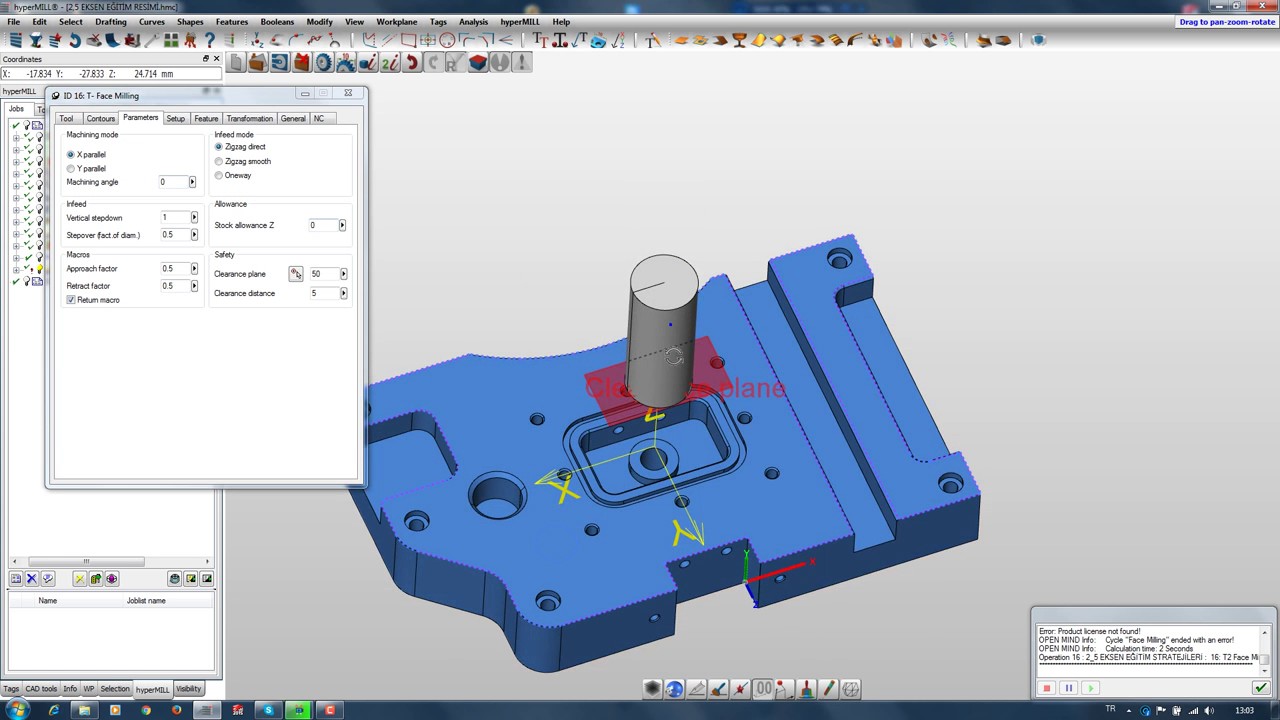
Task: Click the blue gear icon in hyperMILL toolbar
Action: pos(324,63)
